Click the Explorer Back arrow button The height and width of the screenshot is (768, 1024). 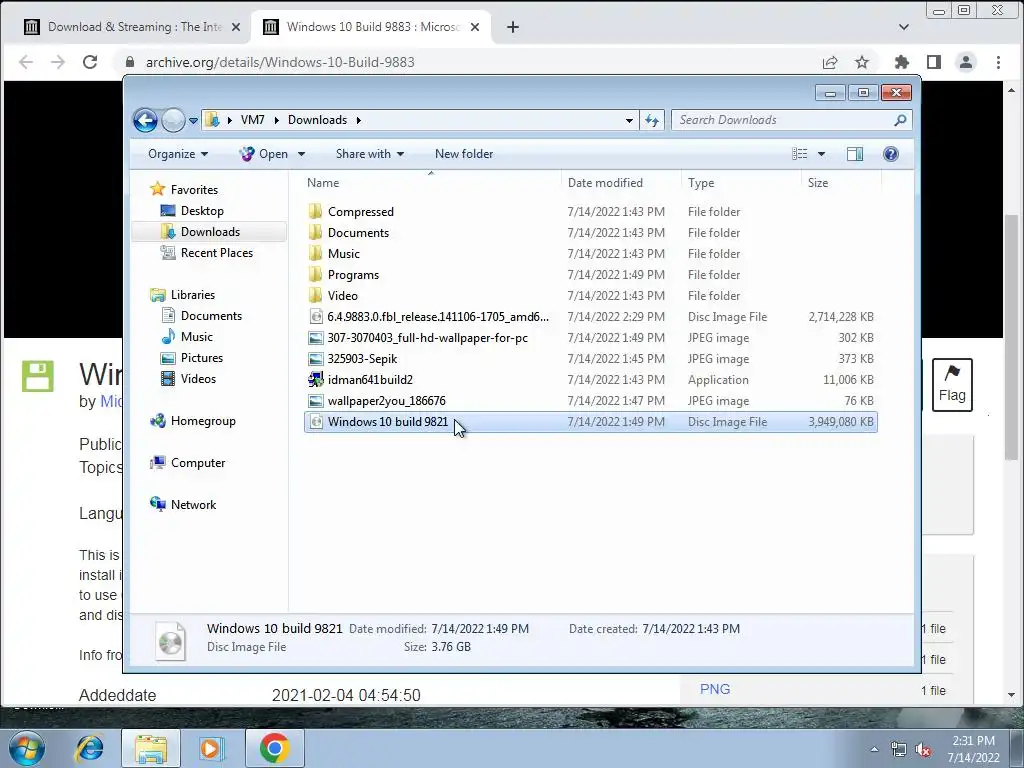click(145, 120)
